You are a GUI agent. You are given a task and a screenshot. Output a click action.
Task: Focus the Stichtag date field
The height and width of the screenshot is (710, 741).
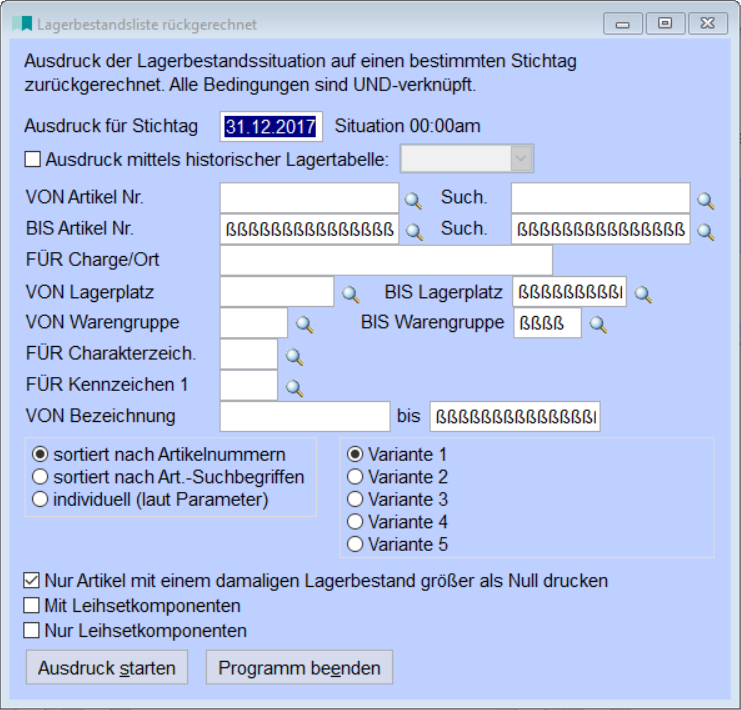pos(271,126)
